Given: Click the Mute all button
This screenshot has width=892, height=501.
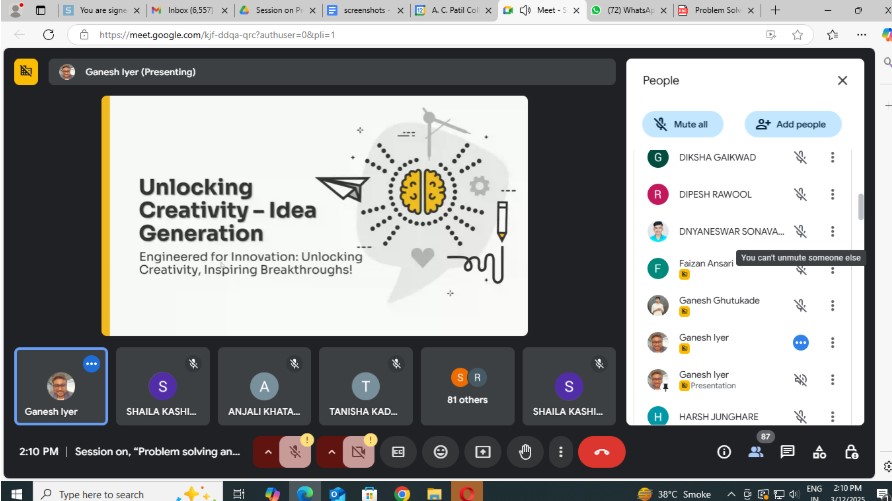Looking at the screenshot, I should [x=681, y=124].
